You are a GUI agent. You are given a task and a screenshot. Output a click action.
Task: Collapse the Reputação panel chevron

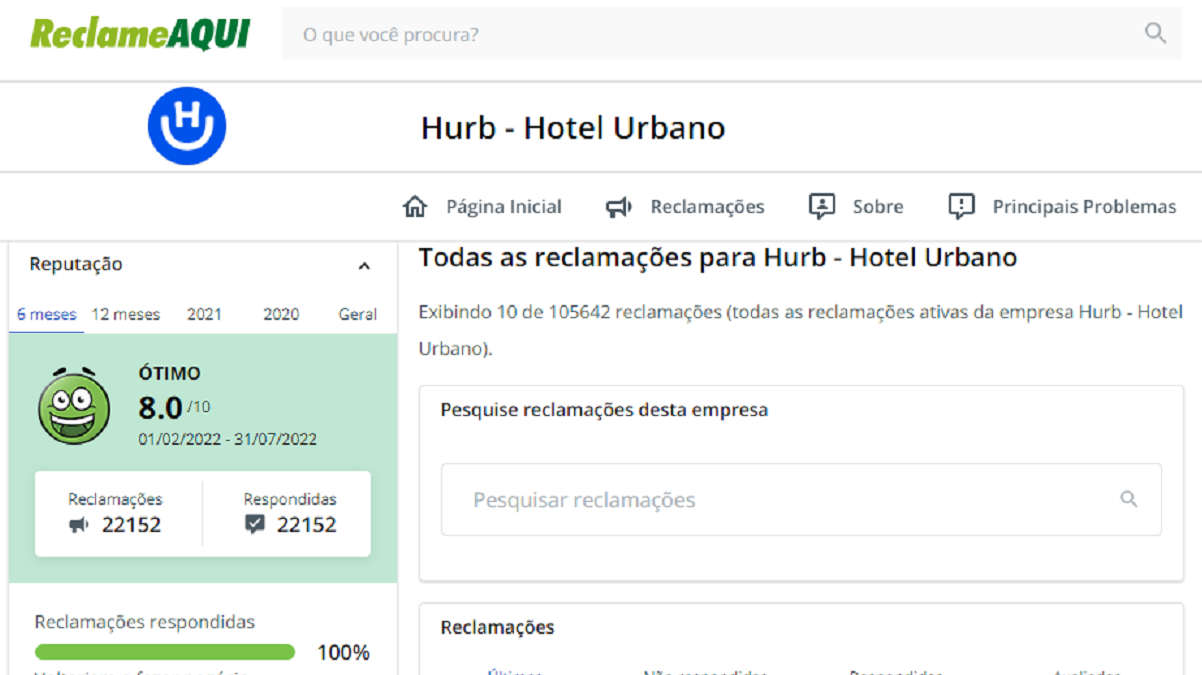pos(364,266)
